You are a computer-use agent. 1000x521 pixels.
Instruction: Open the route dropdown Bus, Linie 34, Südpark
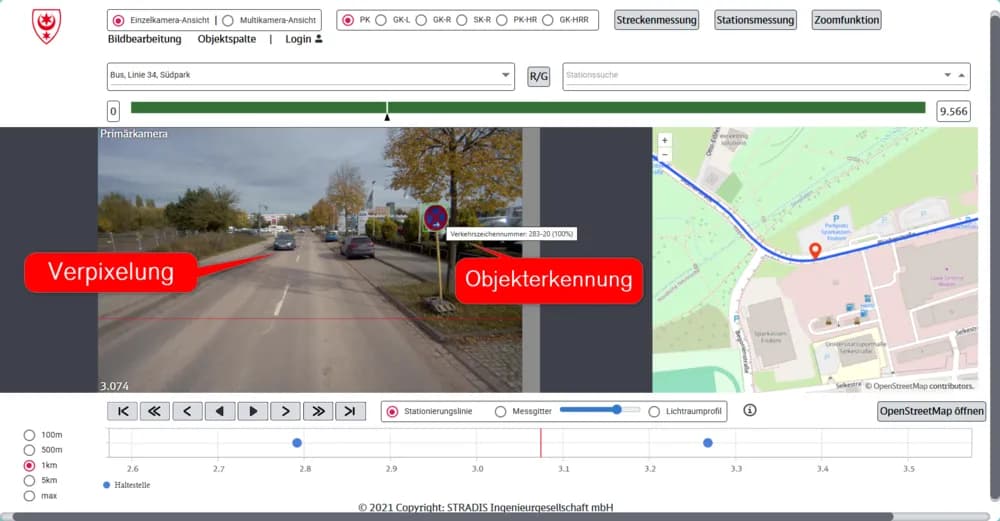[311, 76]
